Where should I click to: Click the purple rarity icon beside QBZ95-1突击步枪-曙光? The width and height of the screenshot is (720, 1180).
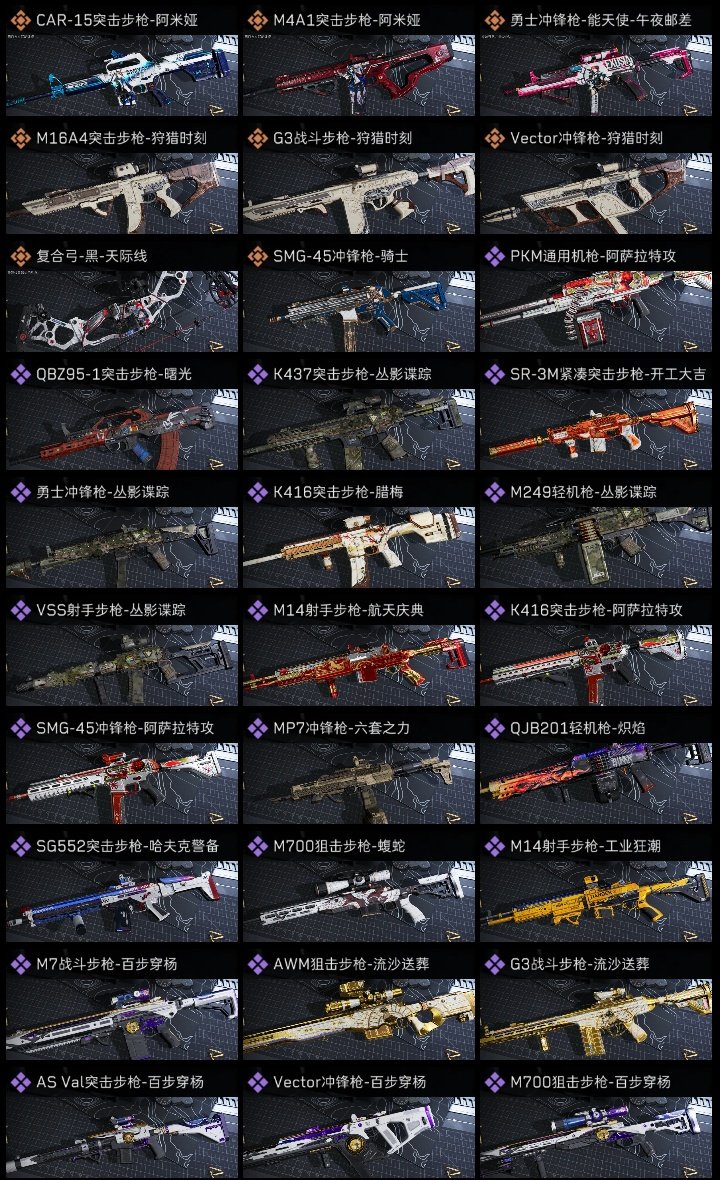tap(20, 374)
